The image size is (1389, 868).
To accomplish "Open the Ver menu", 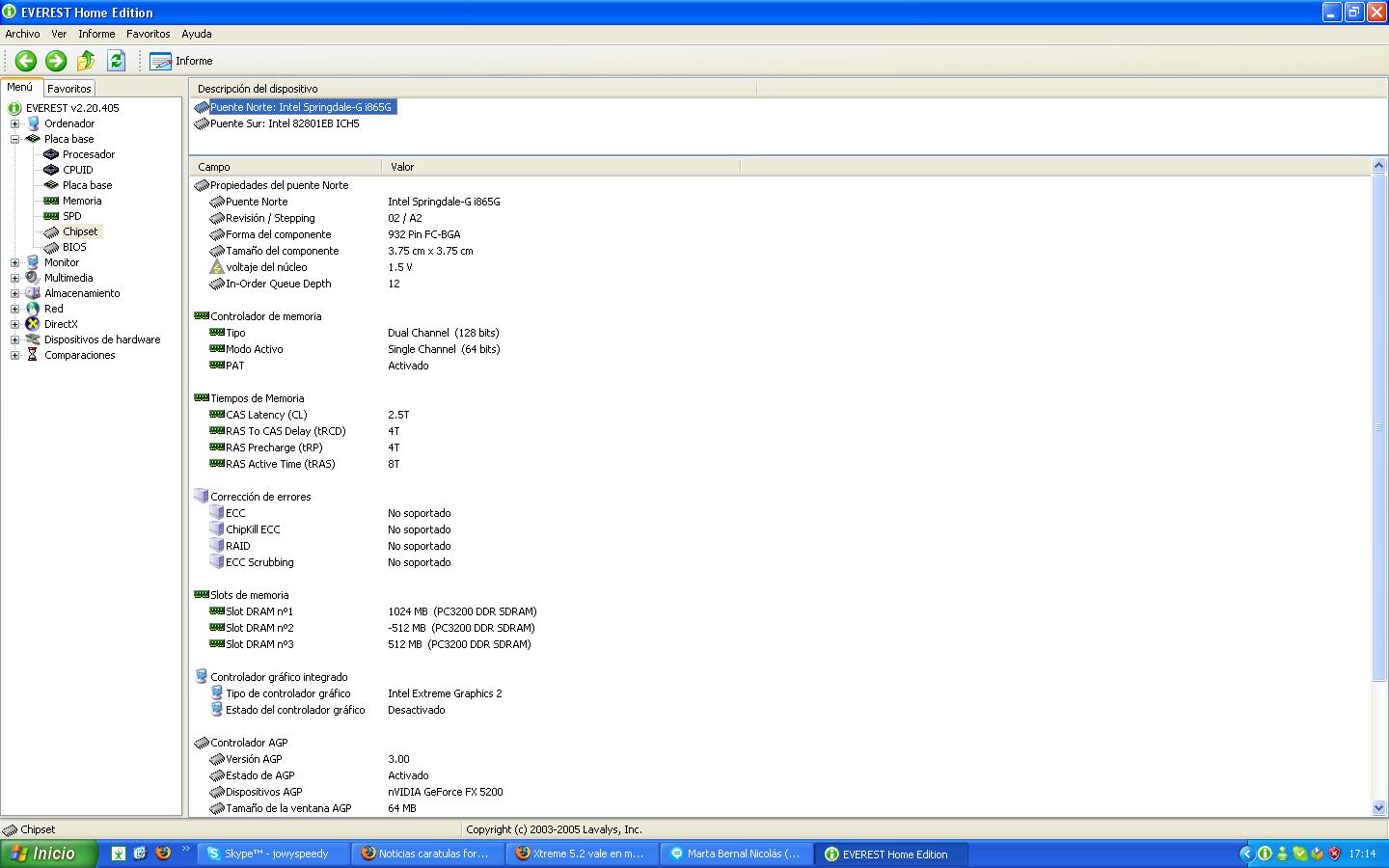I will pyautogui.click(x=59, y=34).
